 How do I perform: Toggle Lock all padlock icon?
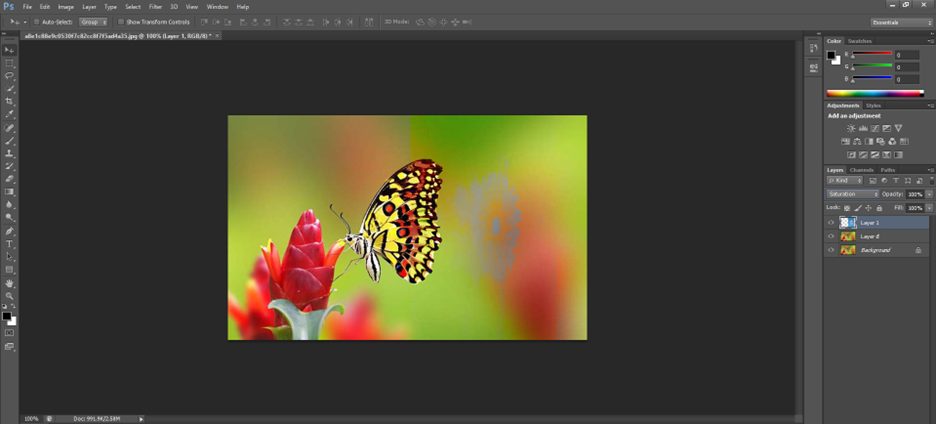coord(879,208)
